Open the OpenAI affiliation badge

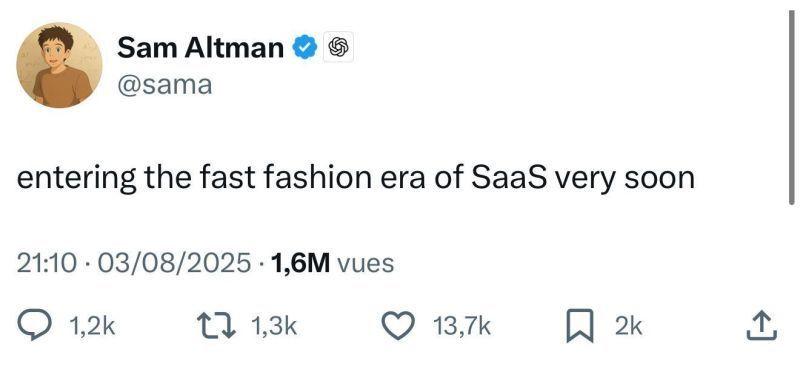(338, 47)
